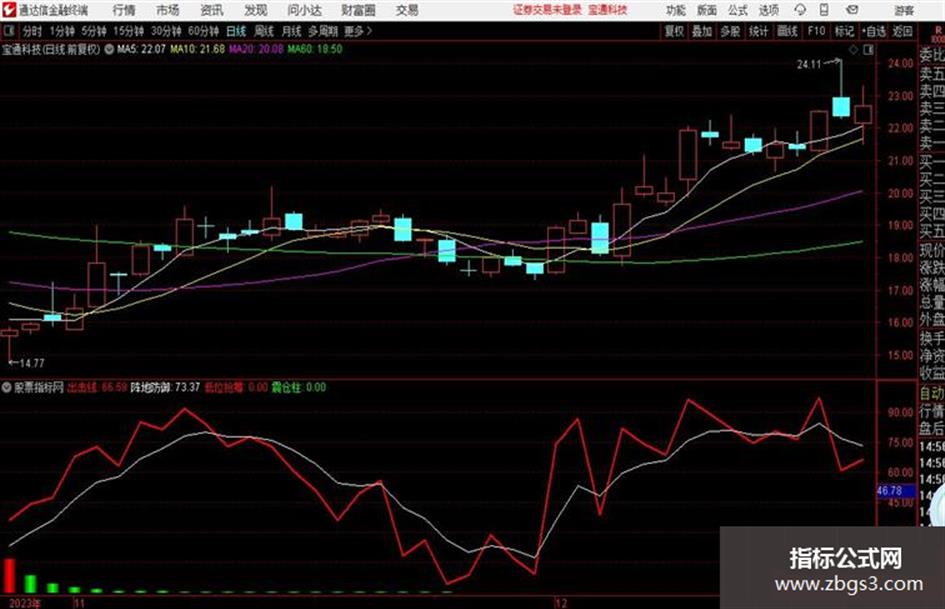Expand the 股票指标网 indicator dropdown arrow

(7, 387)
